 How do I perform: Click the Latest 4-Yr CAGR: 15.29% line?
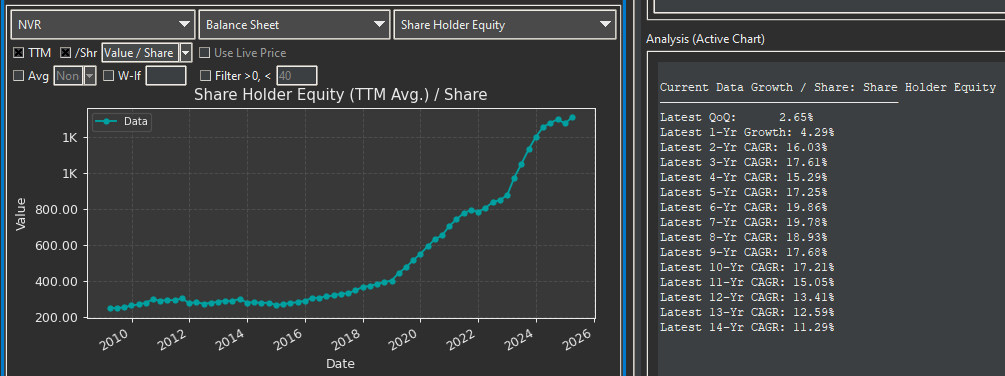(743, 177)
